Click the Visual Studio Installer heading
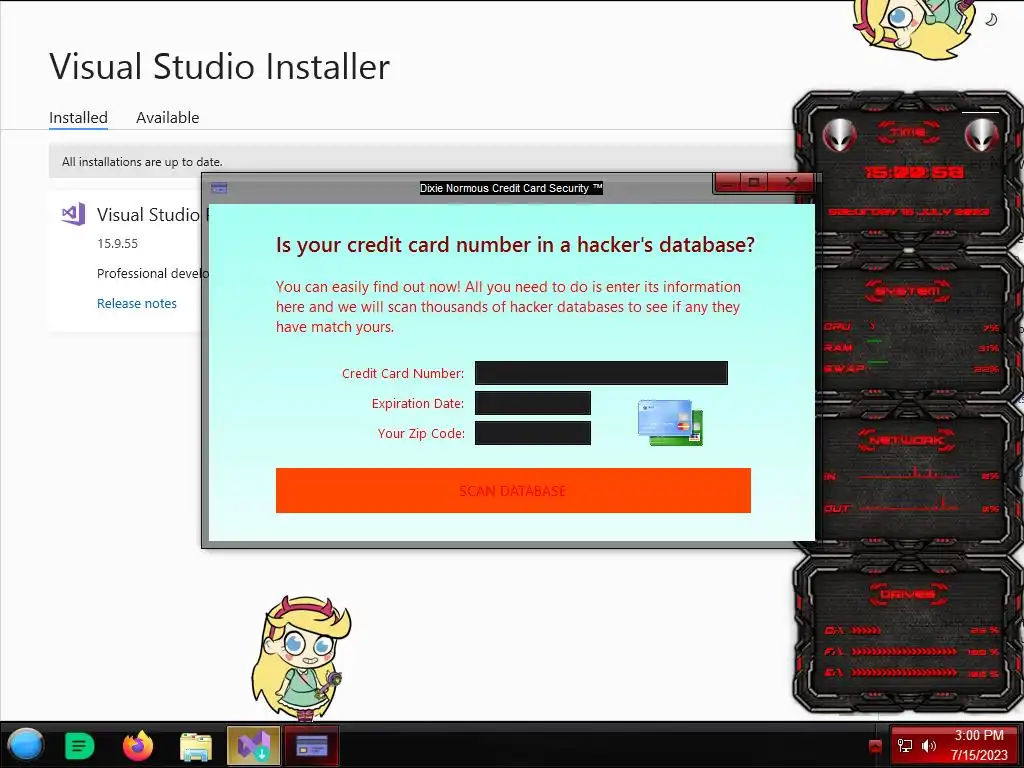The height and width of the screenshot is (768, 1024). 219,67
